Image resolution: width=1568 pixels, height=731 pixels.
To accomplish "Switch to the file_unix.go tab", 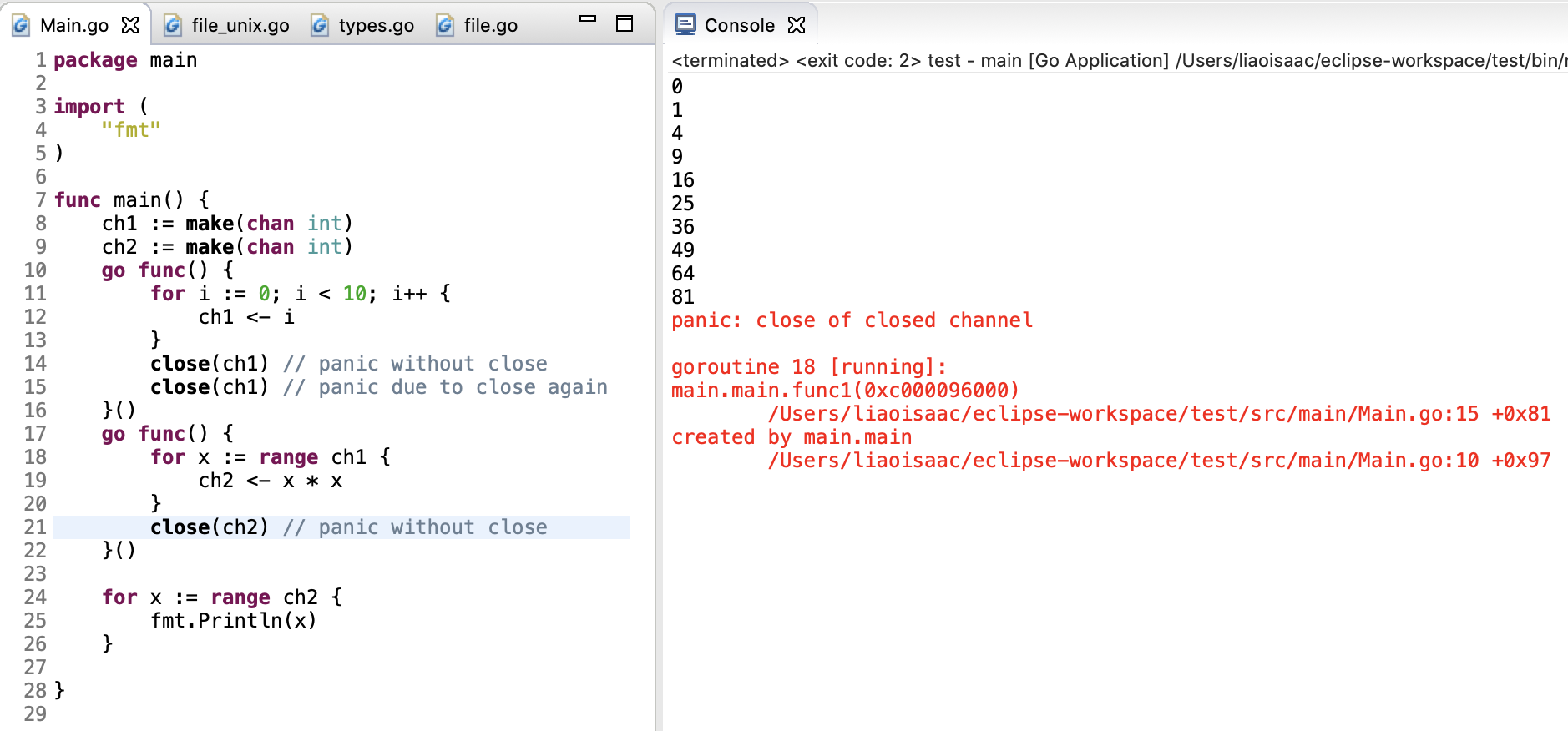I will click(x=240, y=25).
